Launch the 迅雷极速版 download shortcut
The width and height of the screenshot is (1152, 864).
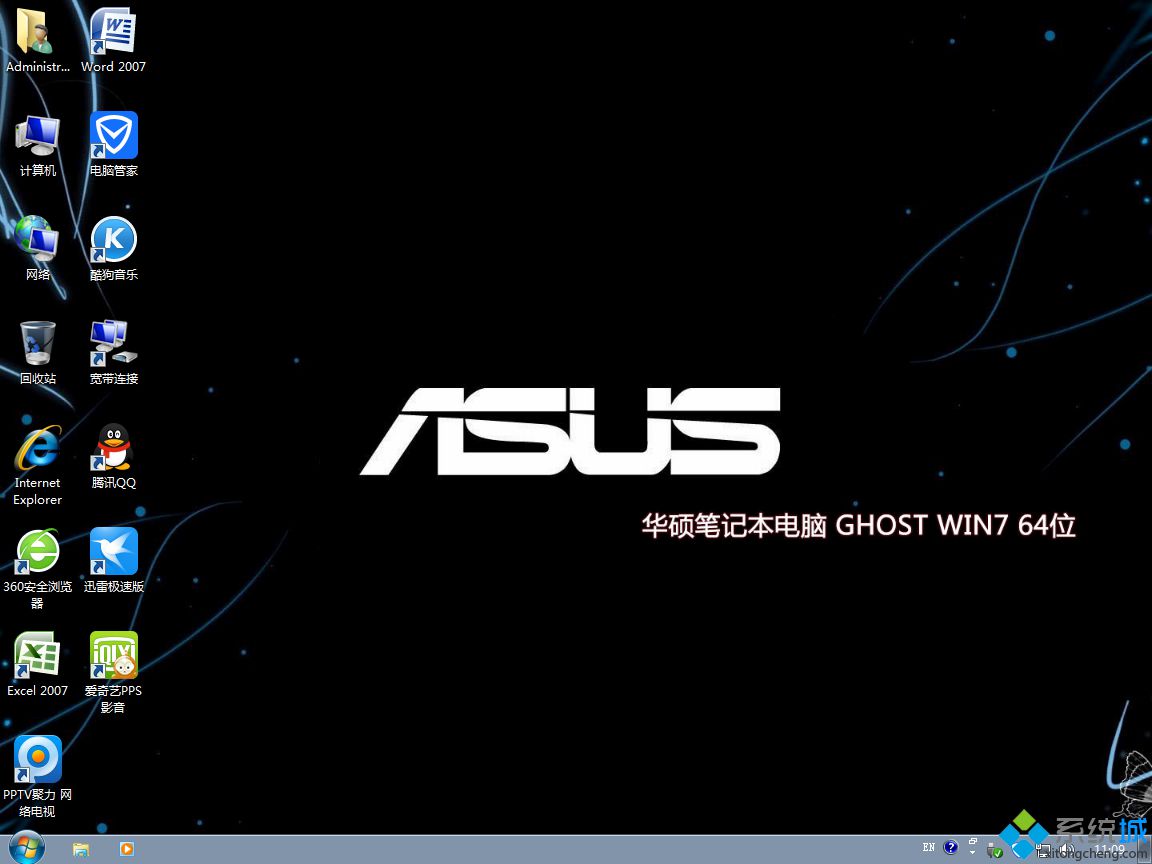[114, 561]
